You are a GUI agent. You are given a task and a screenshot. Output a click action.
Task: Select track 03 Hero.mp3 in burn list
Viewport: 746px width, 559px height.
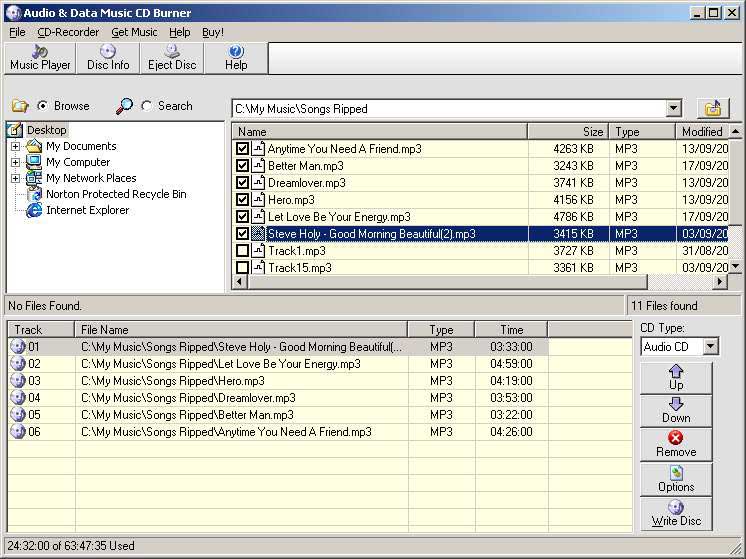tap(172, 381)
